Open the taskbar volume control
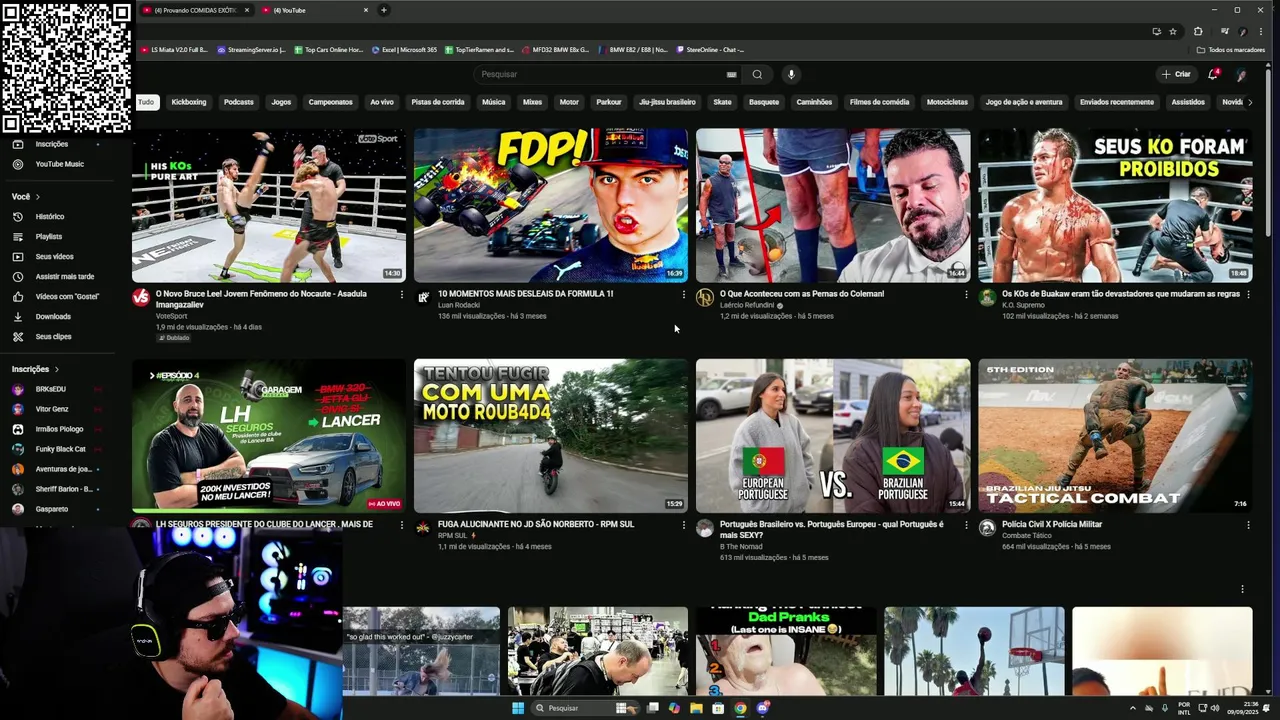Viewport: 1280px width, 720px height. coord(1215,708)
